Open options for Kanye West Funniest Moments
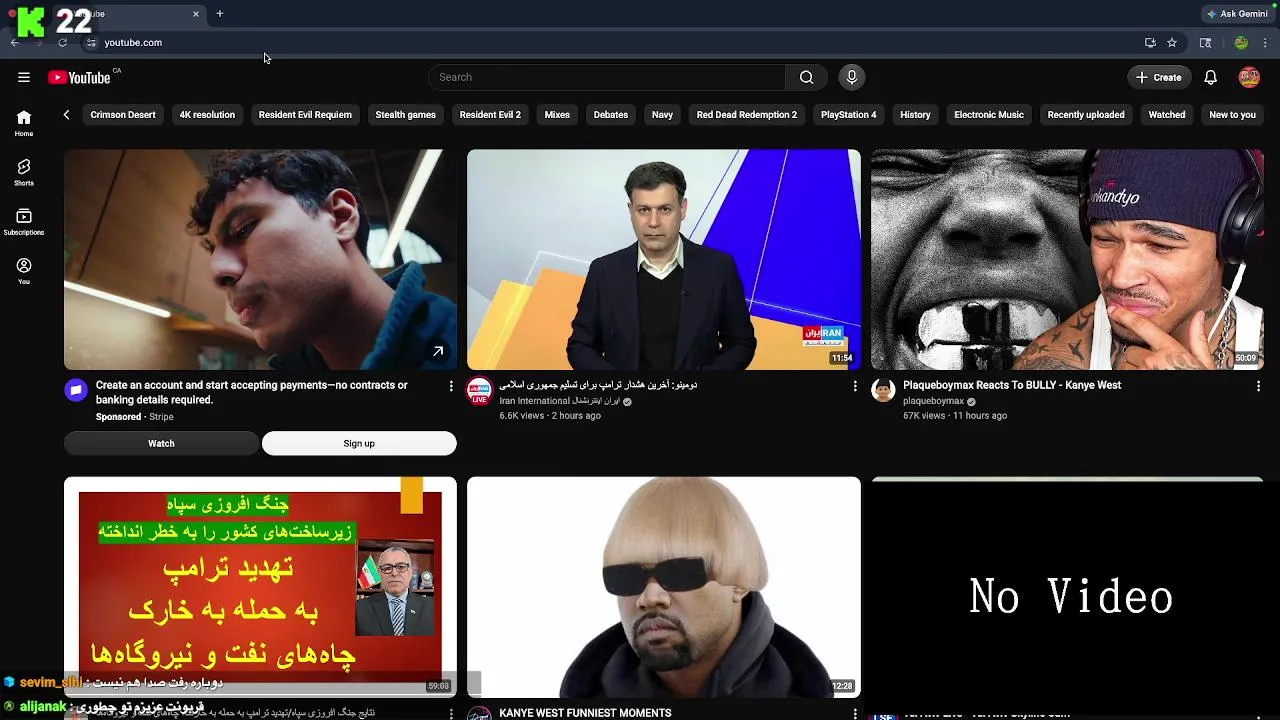The width and height of the screenshot is (1280, 720). 855,713
